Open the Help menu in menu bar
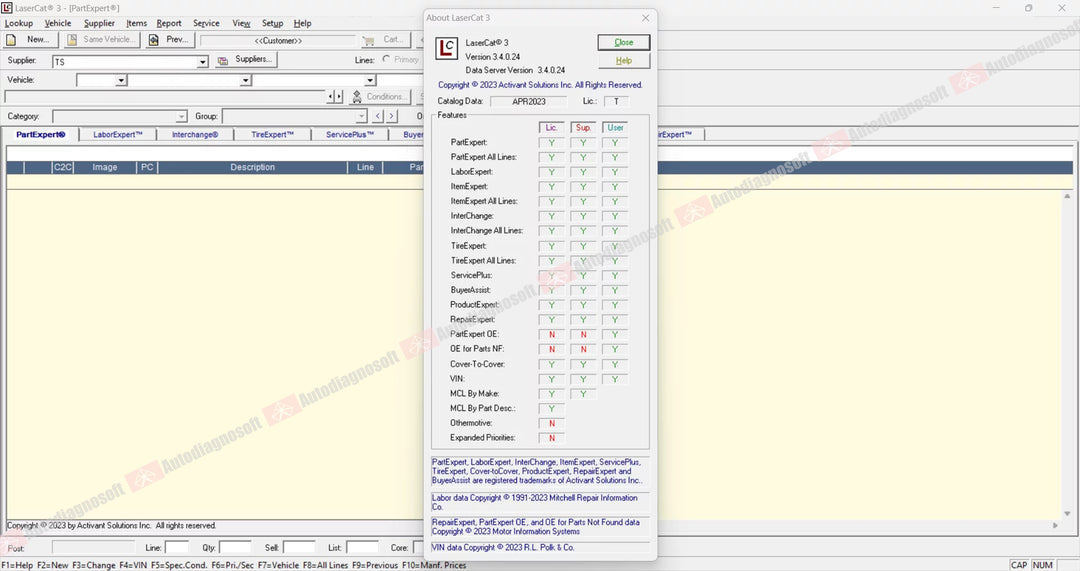Screen dimensions: 1080x571 tap(302, 23)
